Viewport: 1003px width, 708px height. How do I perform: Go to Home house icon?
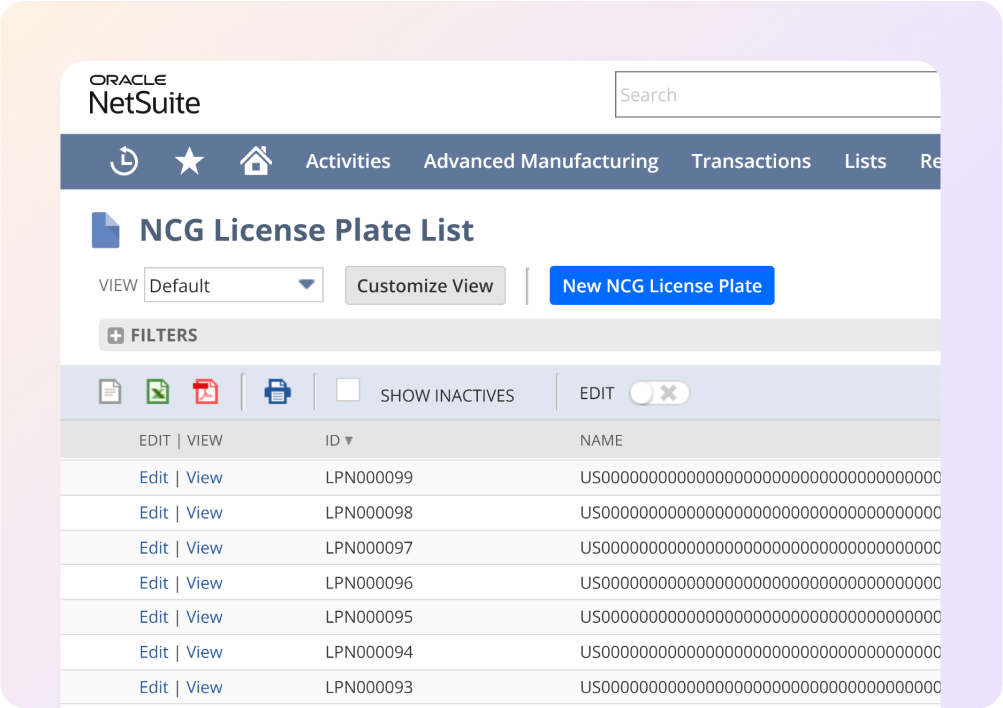pos(256,160)
